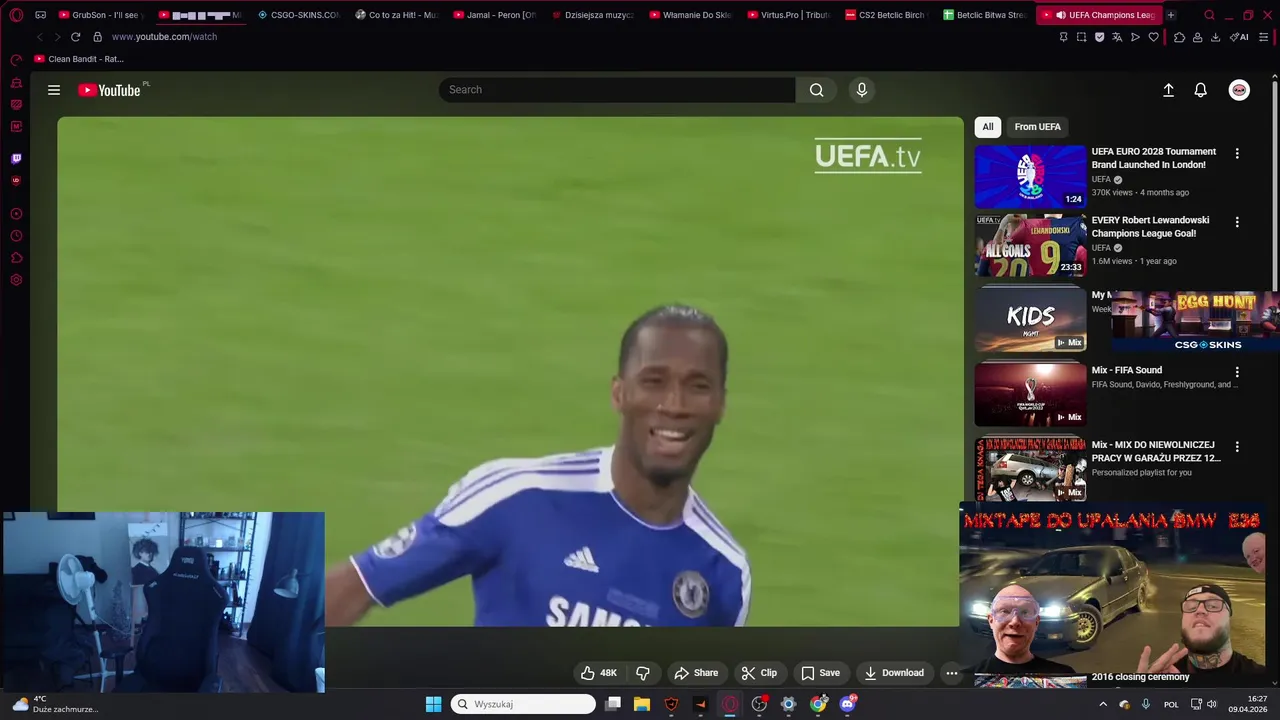Like the video showing 48K likes
1280x720 pixels.
pyautogui.click(x=600, y=673)
